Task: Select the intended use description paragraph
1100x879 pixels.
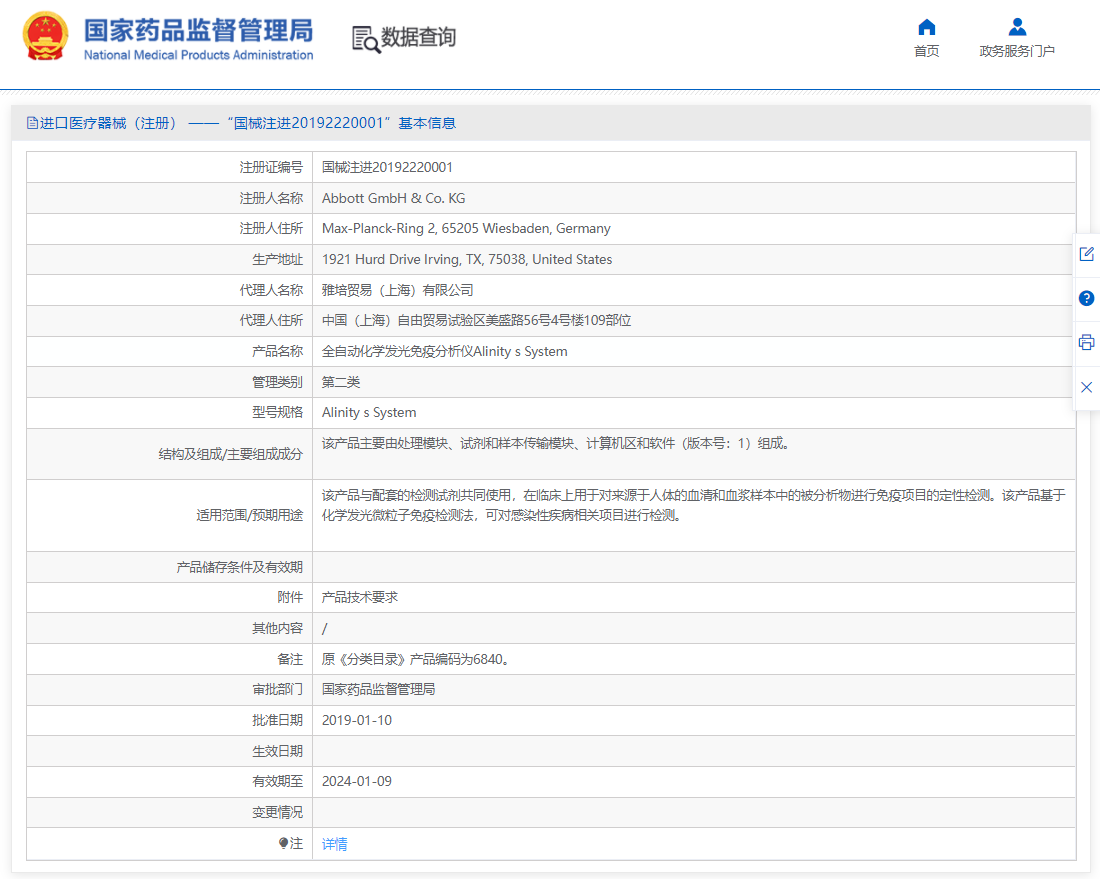Action: click(x=694, y=505)
